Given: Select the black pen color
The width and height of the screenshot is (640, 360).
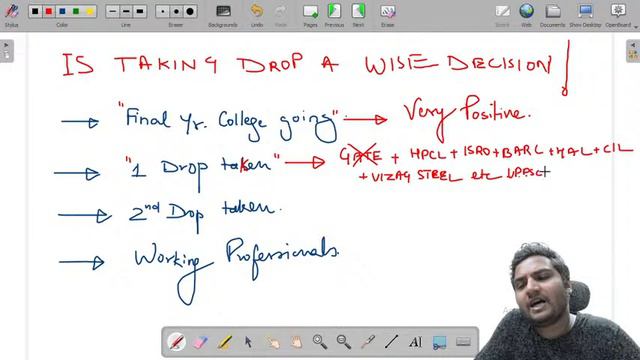Looking at the screenshot, I should 36,11.
